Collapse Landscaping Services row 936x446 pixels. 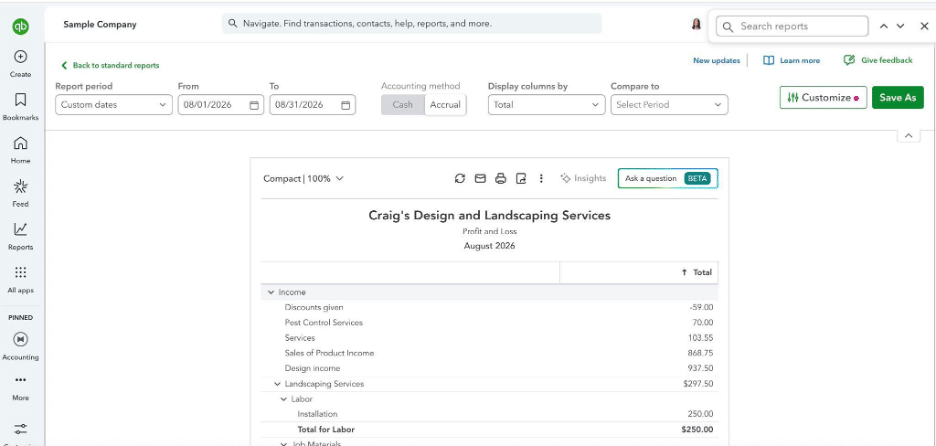[278, 384]
